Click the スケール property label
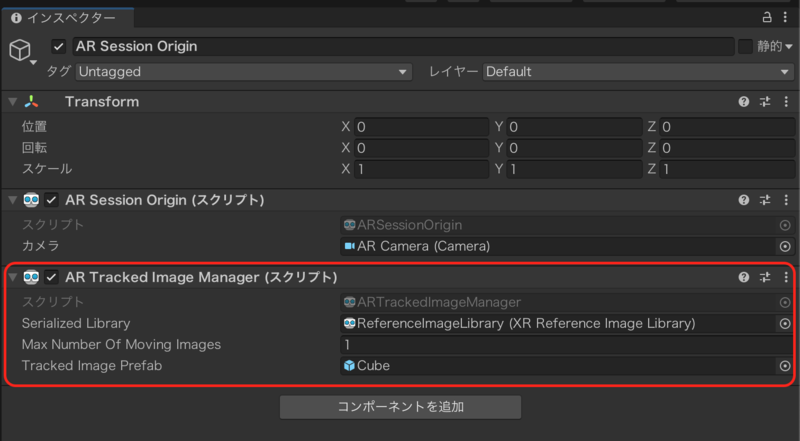 pyautogui.click(x=46, y=169)
